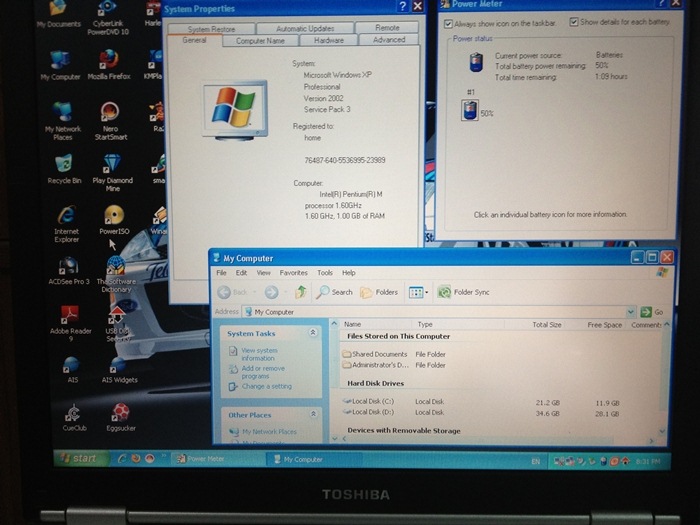Collapse the System Tasks panel

(313, 333)
